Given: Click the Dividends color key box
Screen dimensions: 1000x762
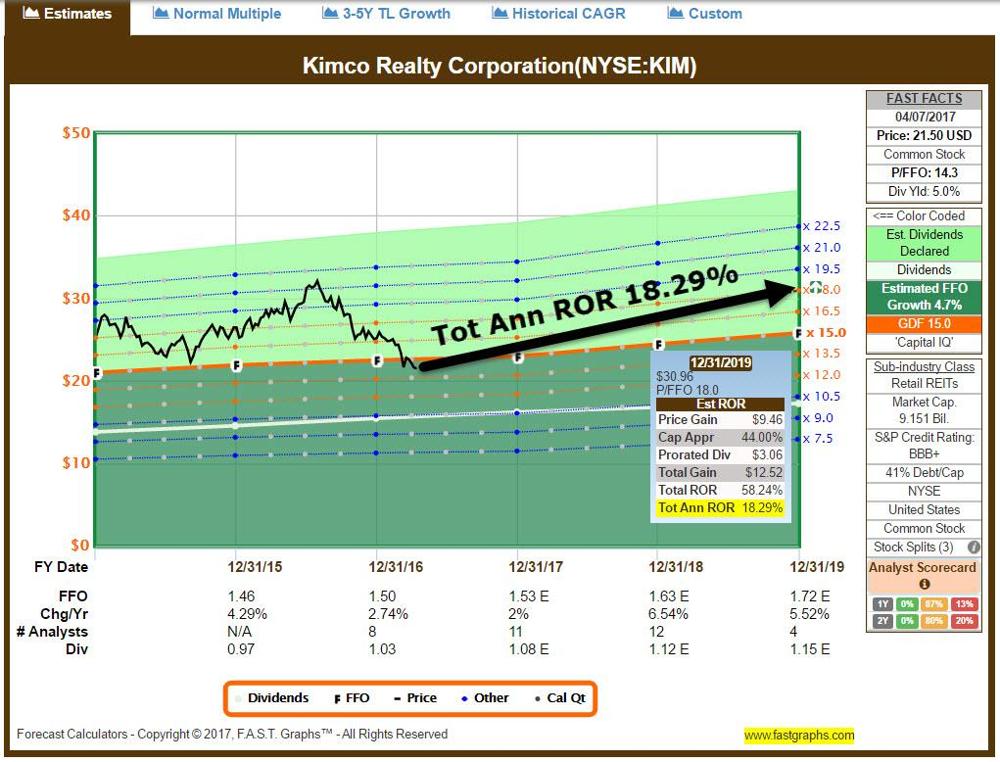Looking at the screenshot, I should (x=924, y=270).
